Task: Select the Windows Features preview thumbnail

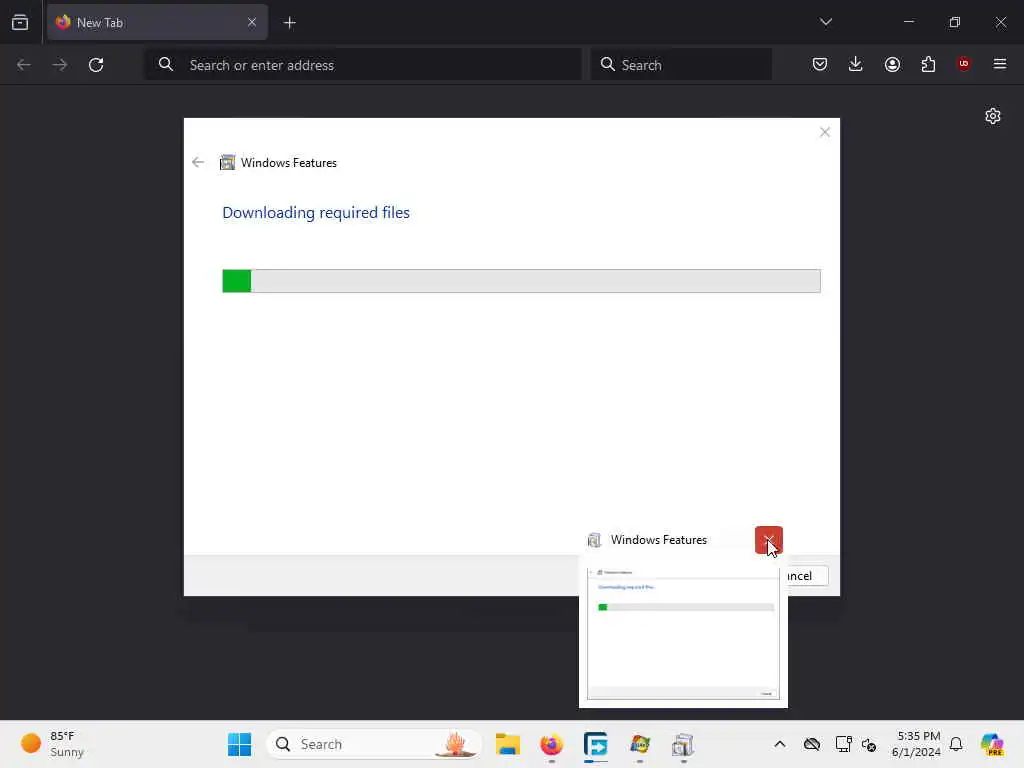Action: [683, 633]
